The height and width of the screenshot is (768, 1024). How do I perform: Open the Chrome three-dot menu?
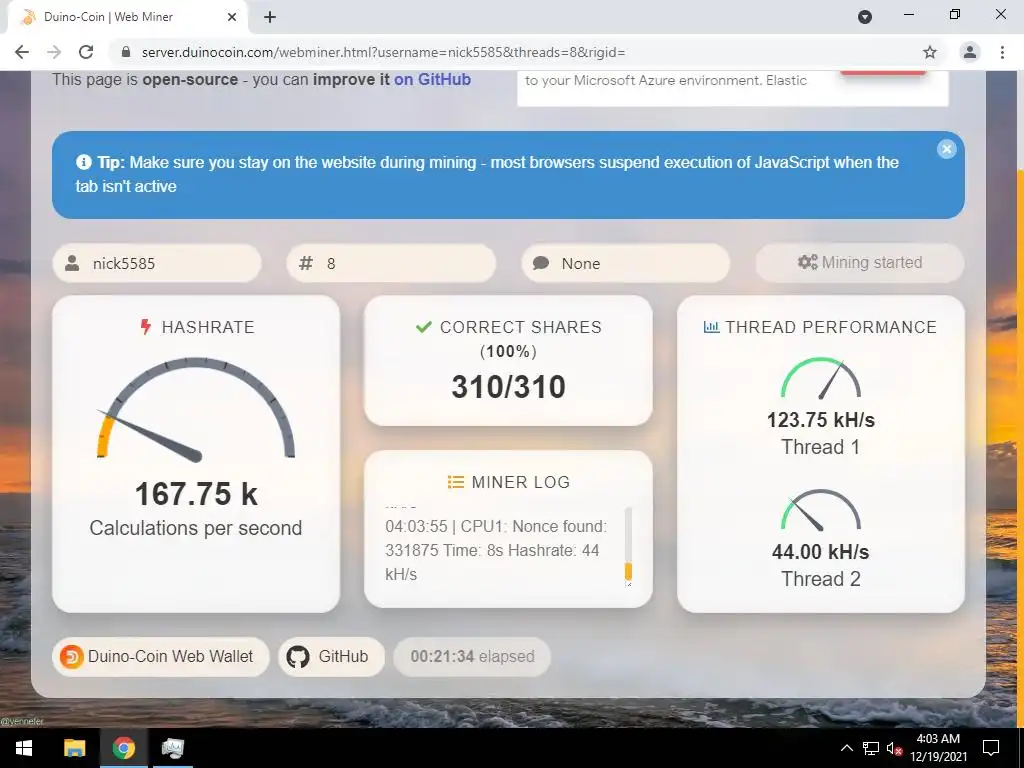[x=1002, y=52]
